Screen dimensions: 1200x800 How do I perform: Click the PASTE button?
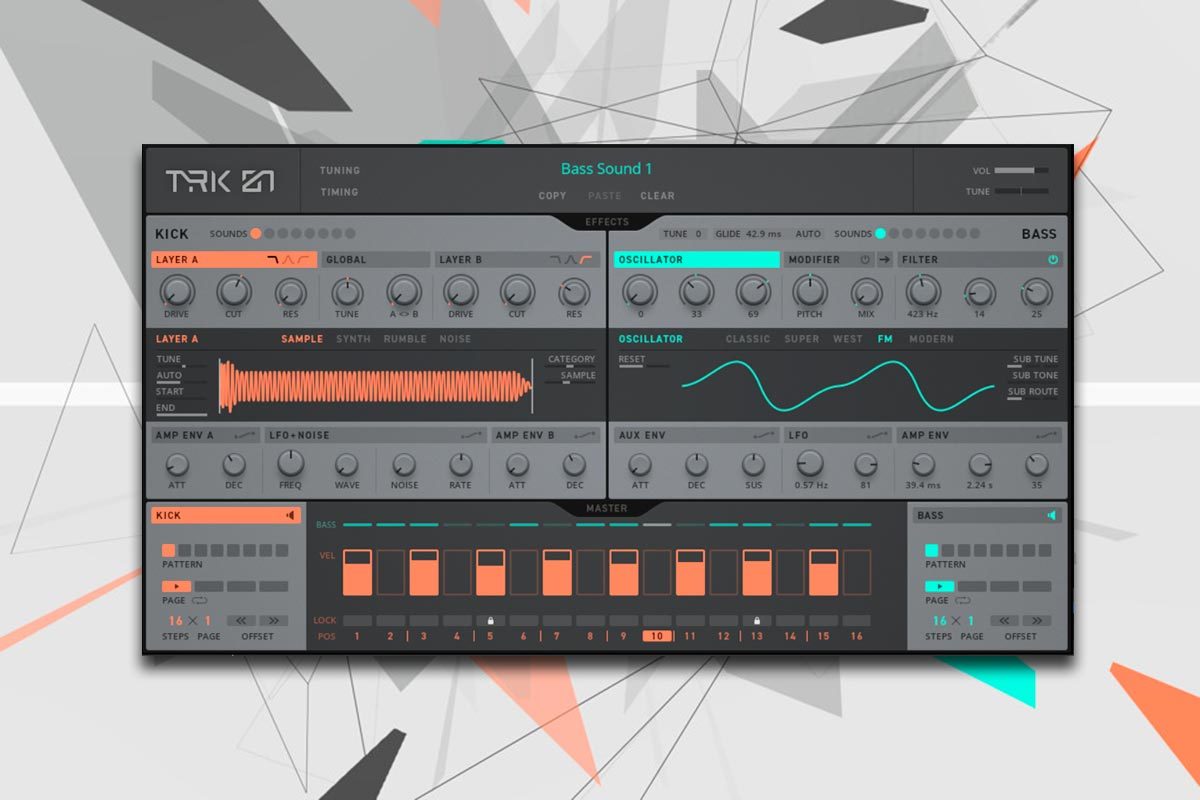coord(605,196)
